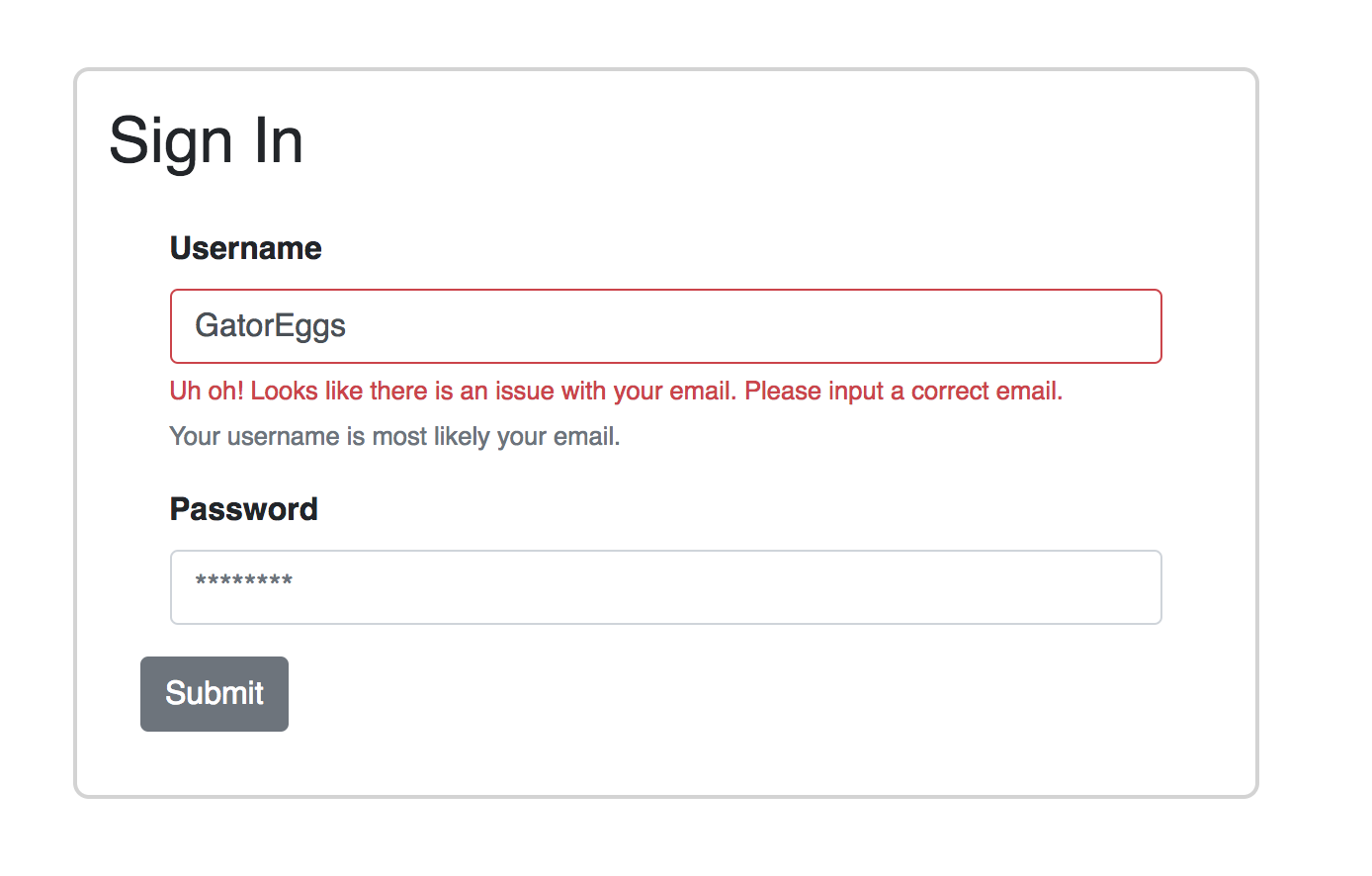Focus the red-bordered username box
This screenshot has height=876, width=1372.
click(x=665, y=326)
